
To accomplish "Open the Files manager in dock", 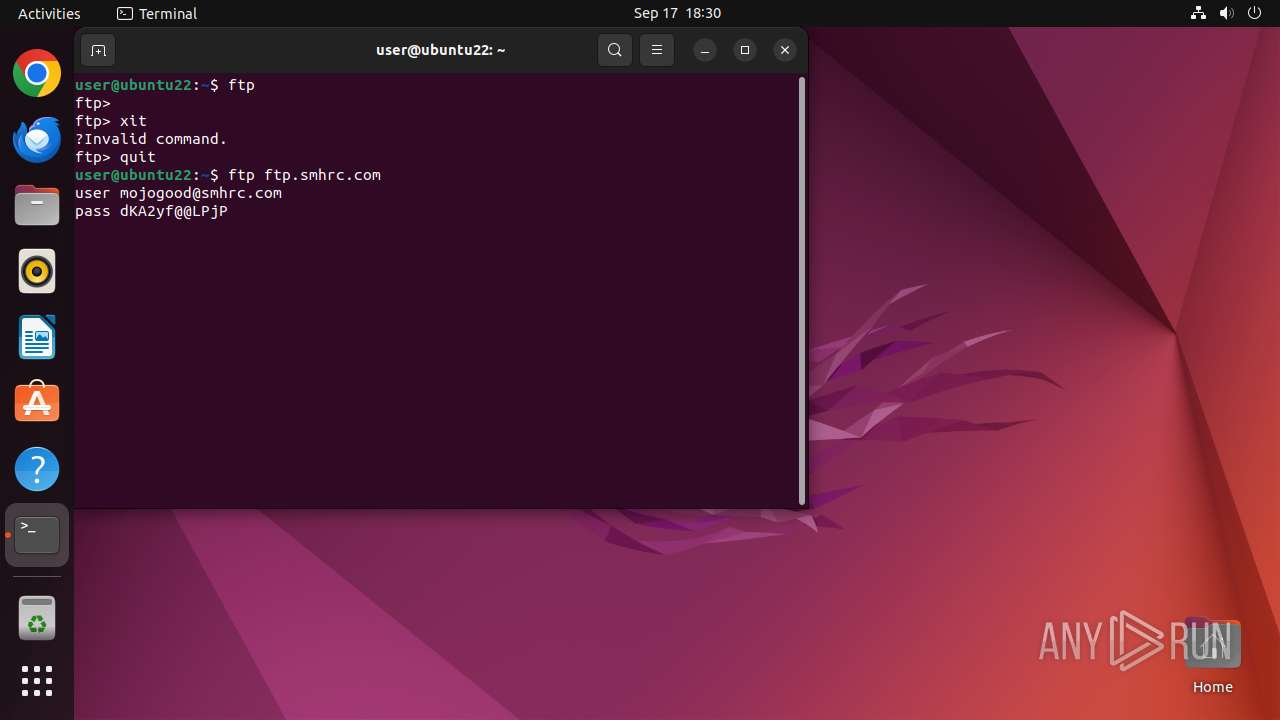I will pos(37,205).
